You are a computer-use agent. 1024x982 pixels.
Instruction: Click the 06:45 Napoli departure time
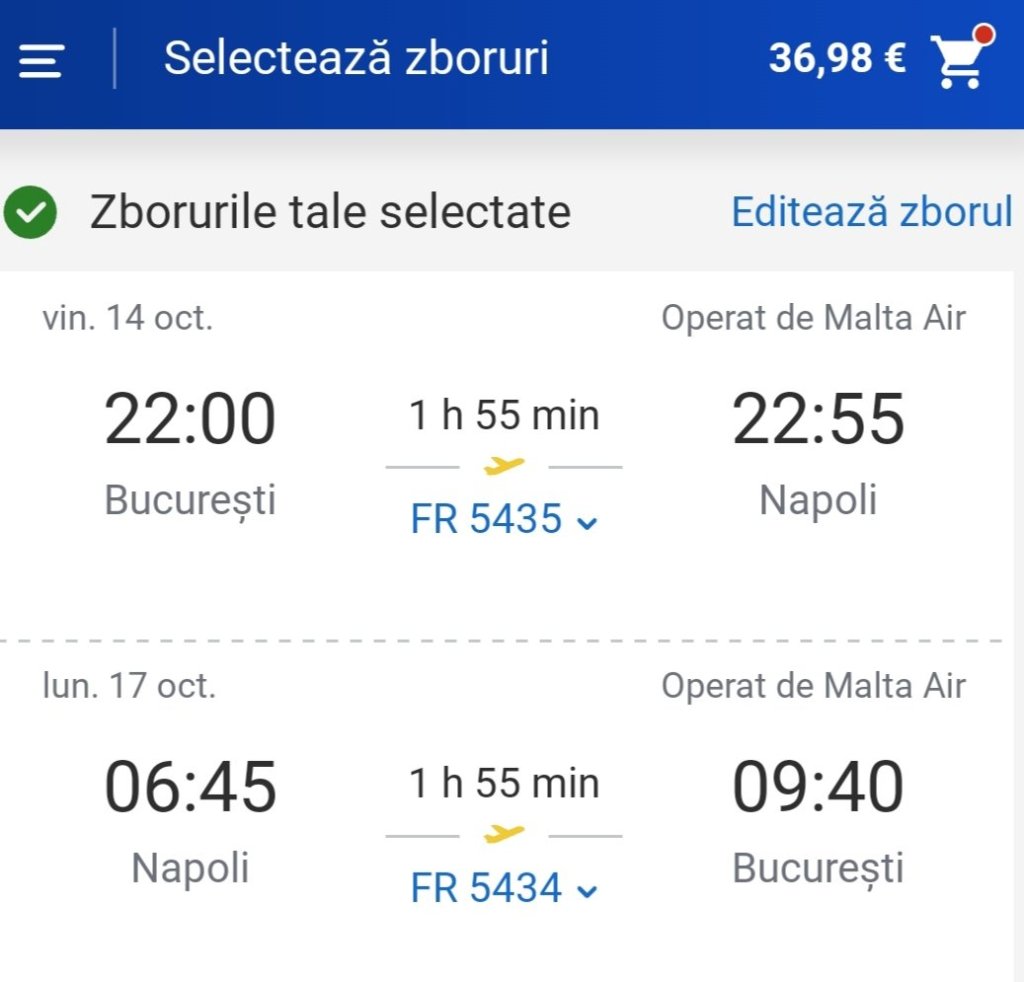click(190, 788)
